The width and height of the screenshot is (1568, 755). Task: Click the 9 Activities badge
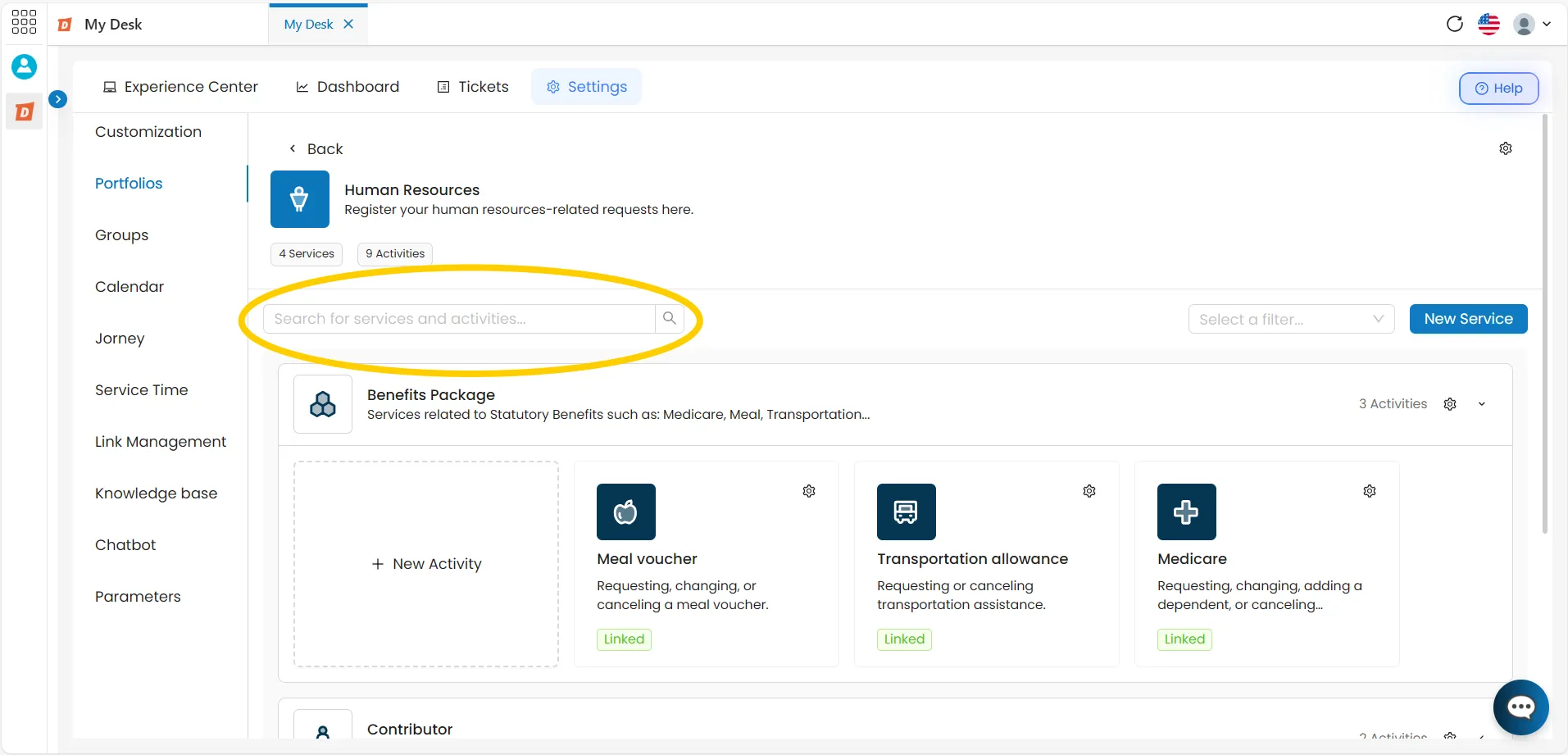395,254
